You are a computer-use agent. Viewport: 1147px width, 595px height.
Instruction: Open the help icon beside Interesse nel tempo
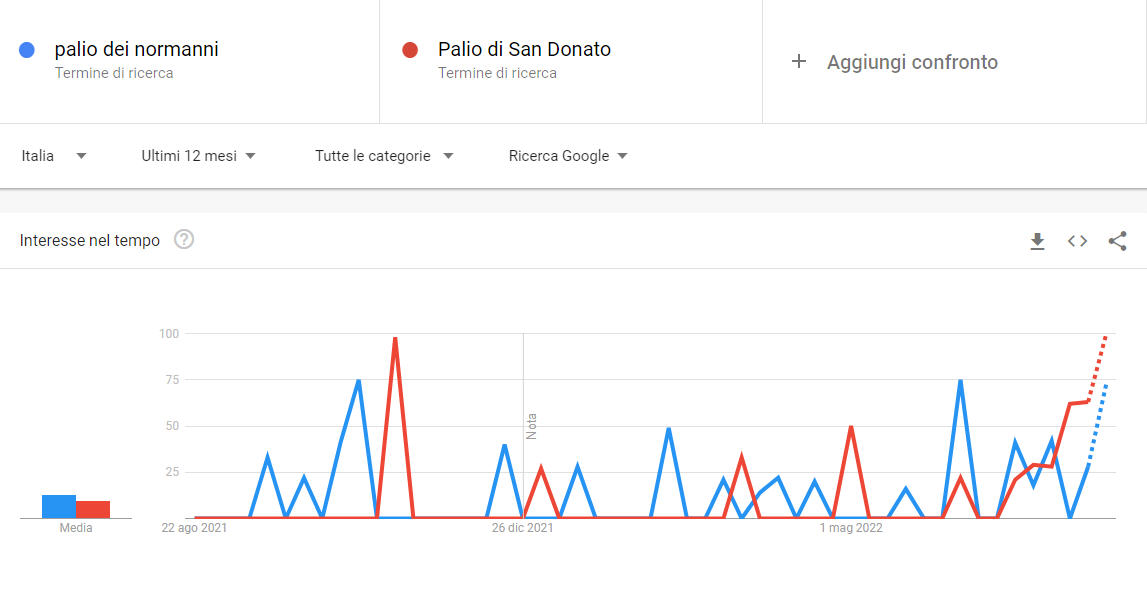[184, 239]
